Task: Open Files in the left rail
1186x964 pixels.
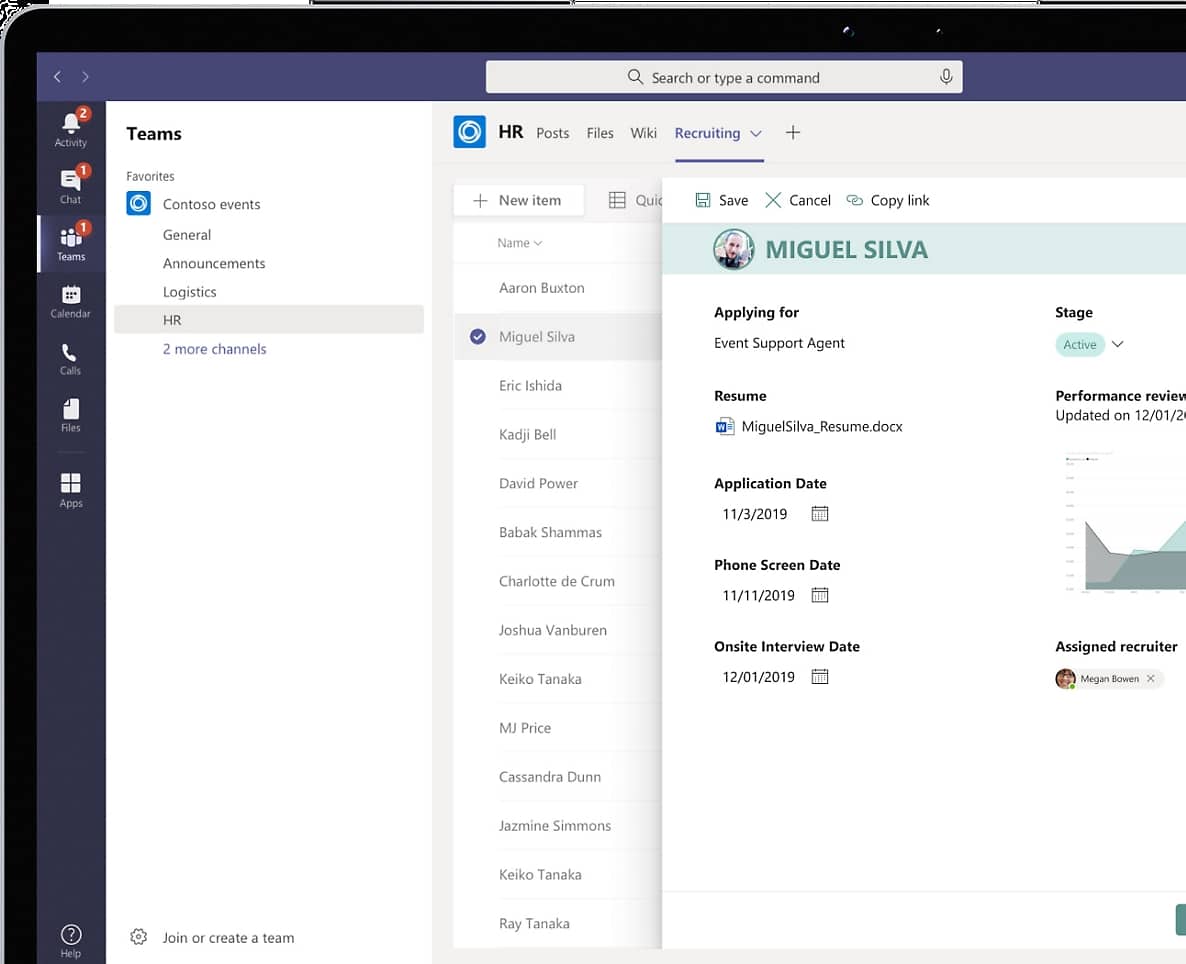Action: coord(70,414)
